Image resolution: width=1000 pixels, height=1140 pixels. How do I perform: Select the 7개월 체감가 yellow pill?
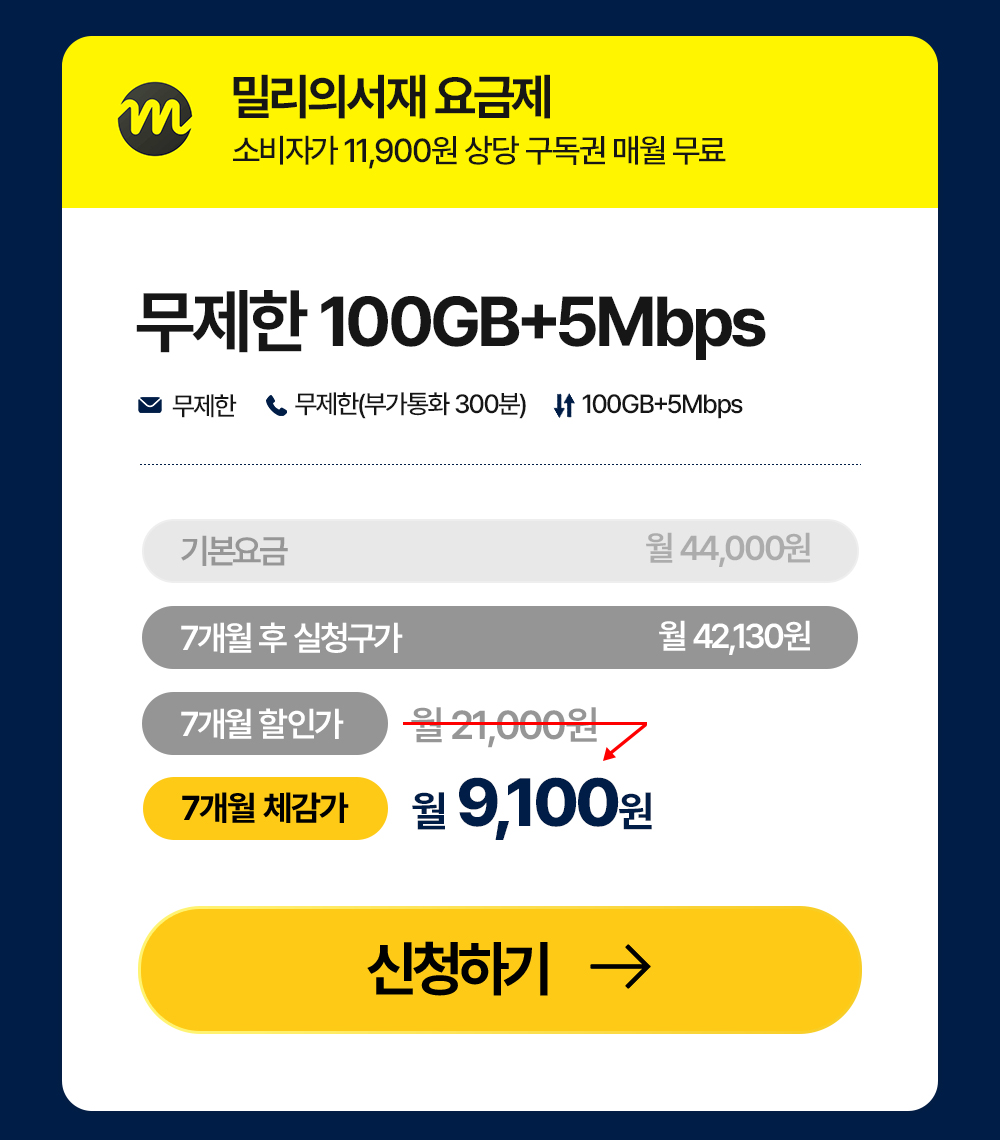(x=265, y=808)
